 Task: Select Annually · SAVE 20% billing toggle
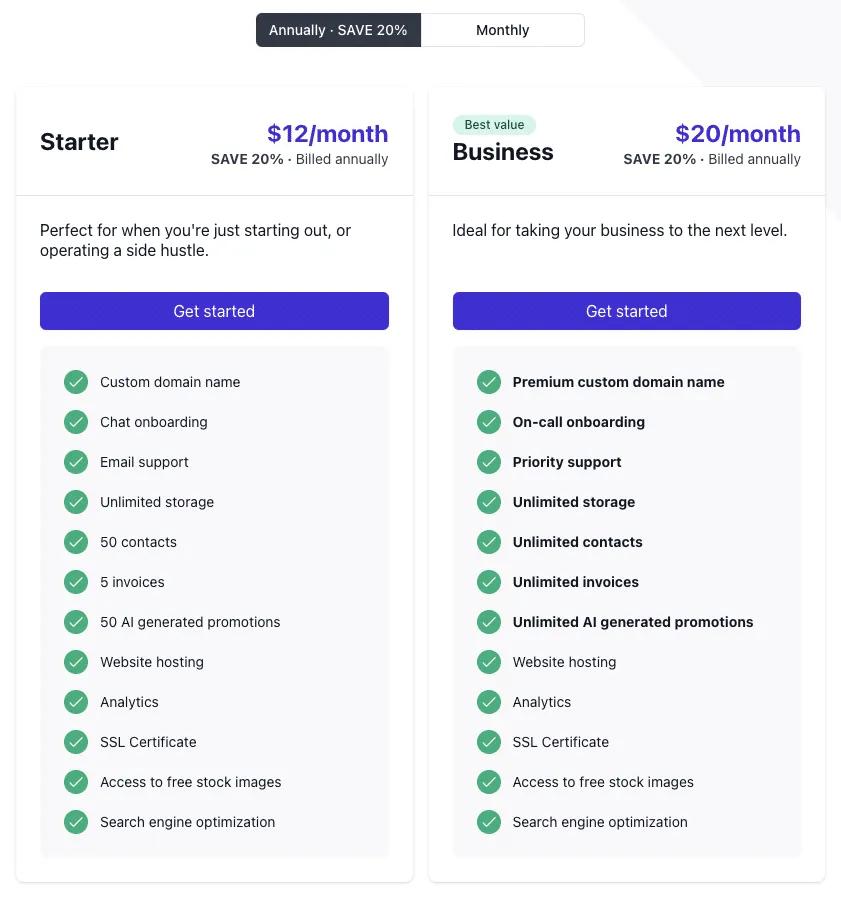point(338,30)
